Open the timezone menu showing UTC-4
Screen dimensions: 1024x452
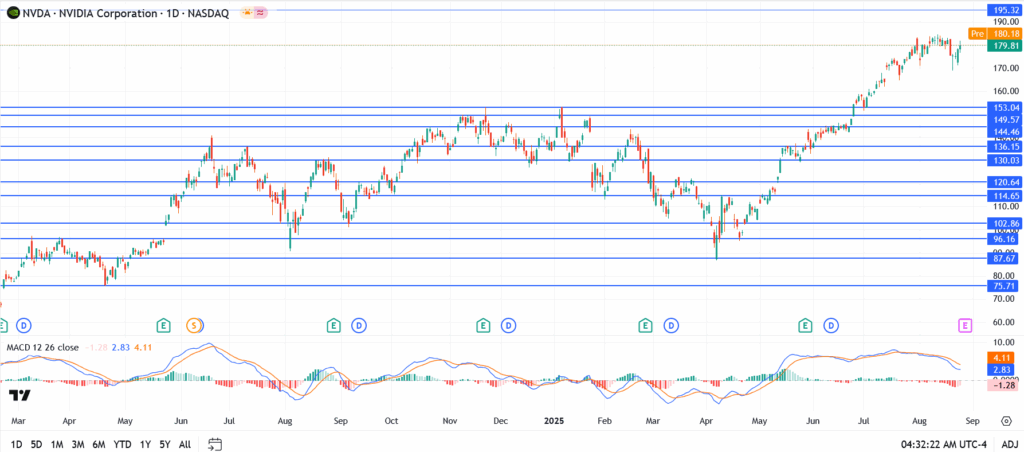point(941,443)
